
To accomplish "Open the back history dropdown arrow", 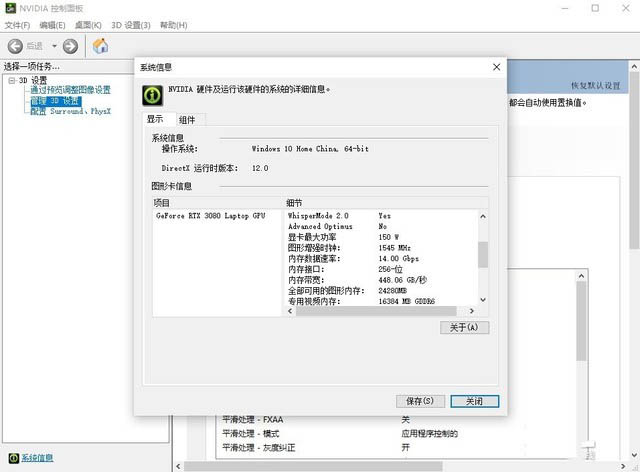I will (x=54, y=46).
